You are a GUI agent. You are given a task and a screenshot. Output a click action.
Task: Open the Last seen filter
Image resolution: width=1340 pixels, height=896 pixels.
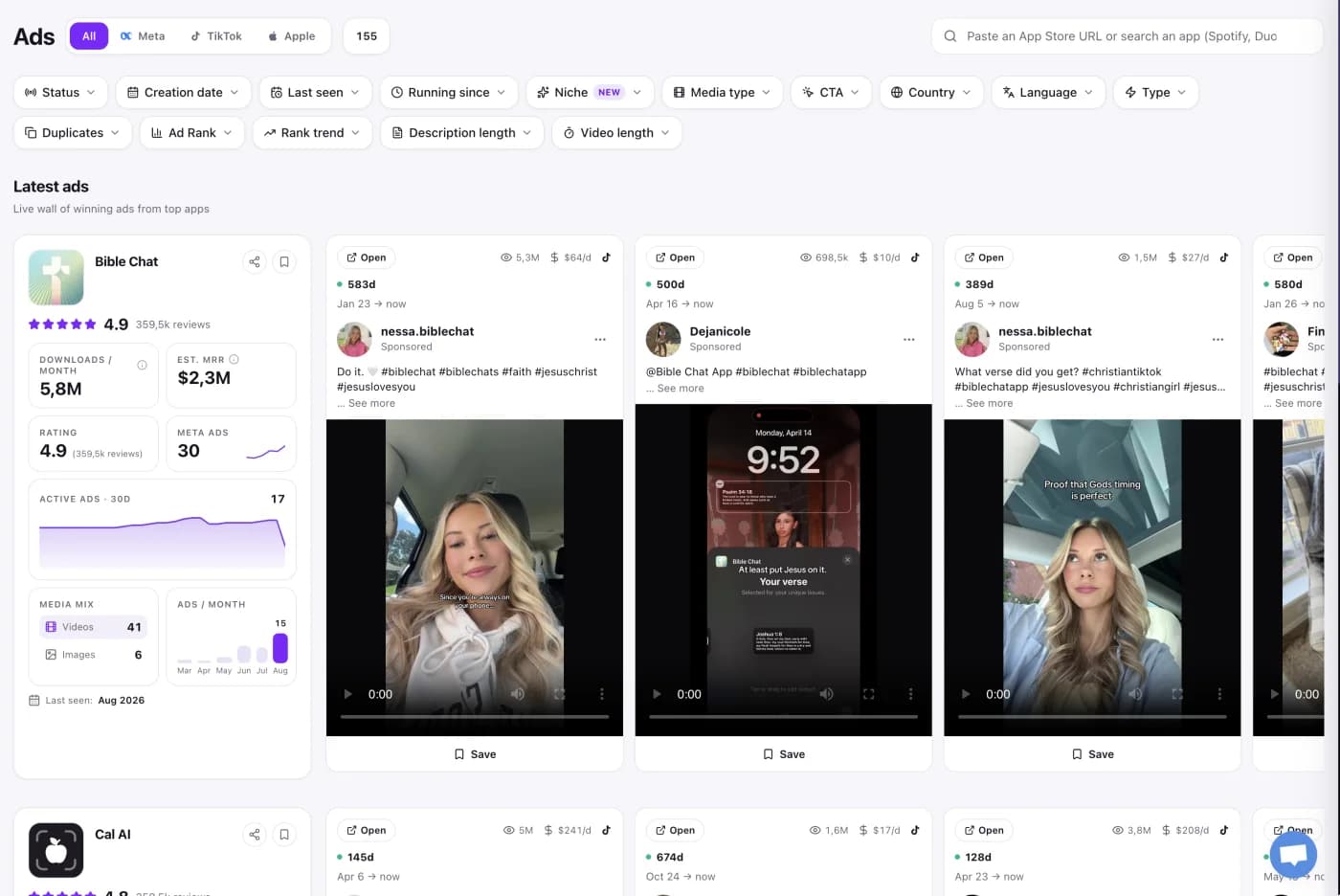coord(316,93)
